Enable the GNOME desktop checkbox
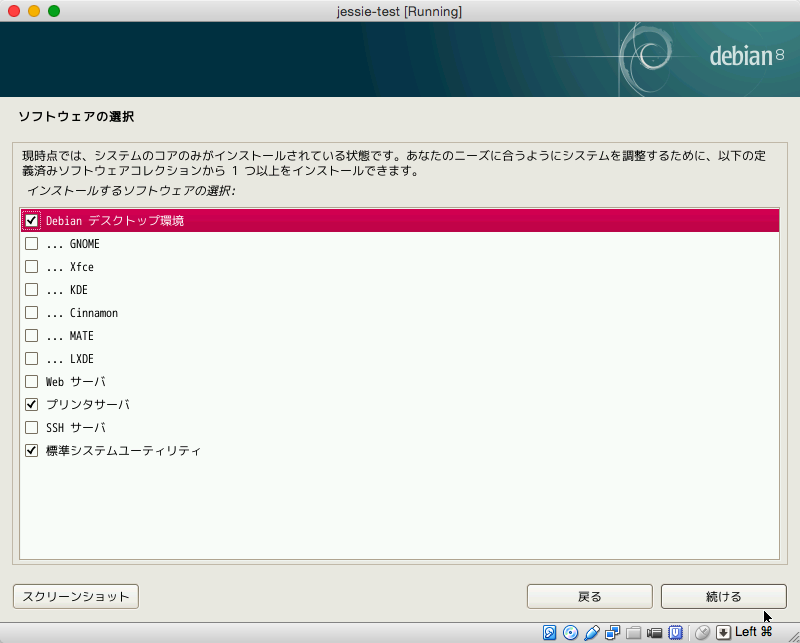The height and width of the screenshot is (643, 800). click(32, 243)
